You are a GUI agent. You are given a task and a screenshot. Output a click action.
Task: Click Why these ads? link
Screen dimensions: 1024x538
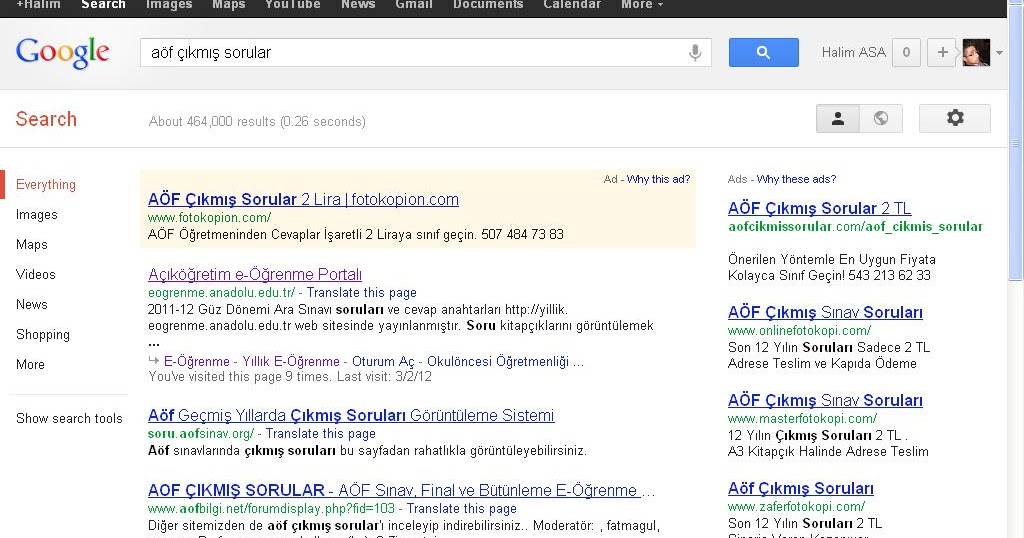point(796,179)
